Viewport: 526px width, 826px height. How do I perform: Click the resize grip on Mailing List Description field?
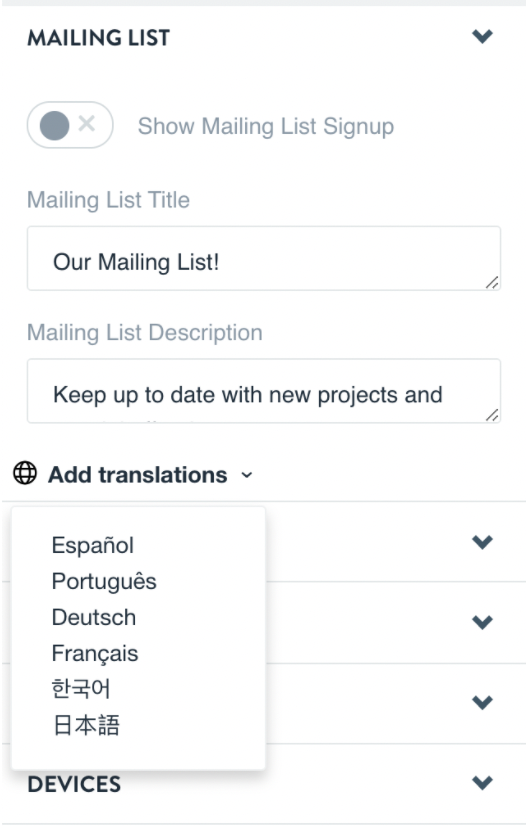click(492, 415)
